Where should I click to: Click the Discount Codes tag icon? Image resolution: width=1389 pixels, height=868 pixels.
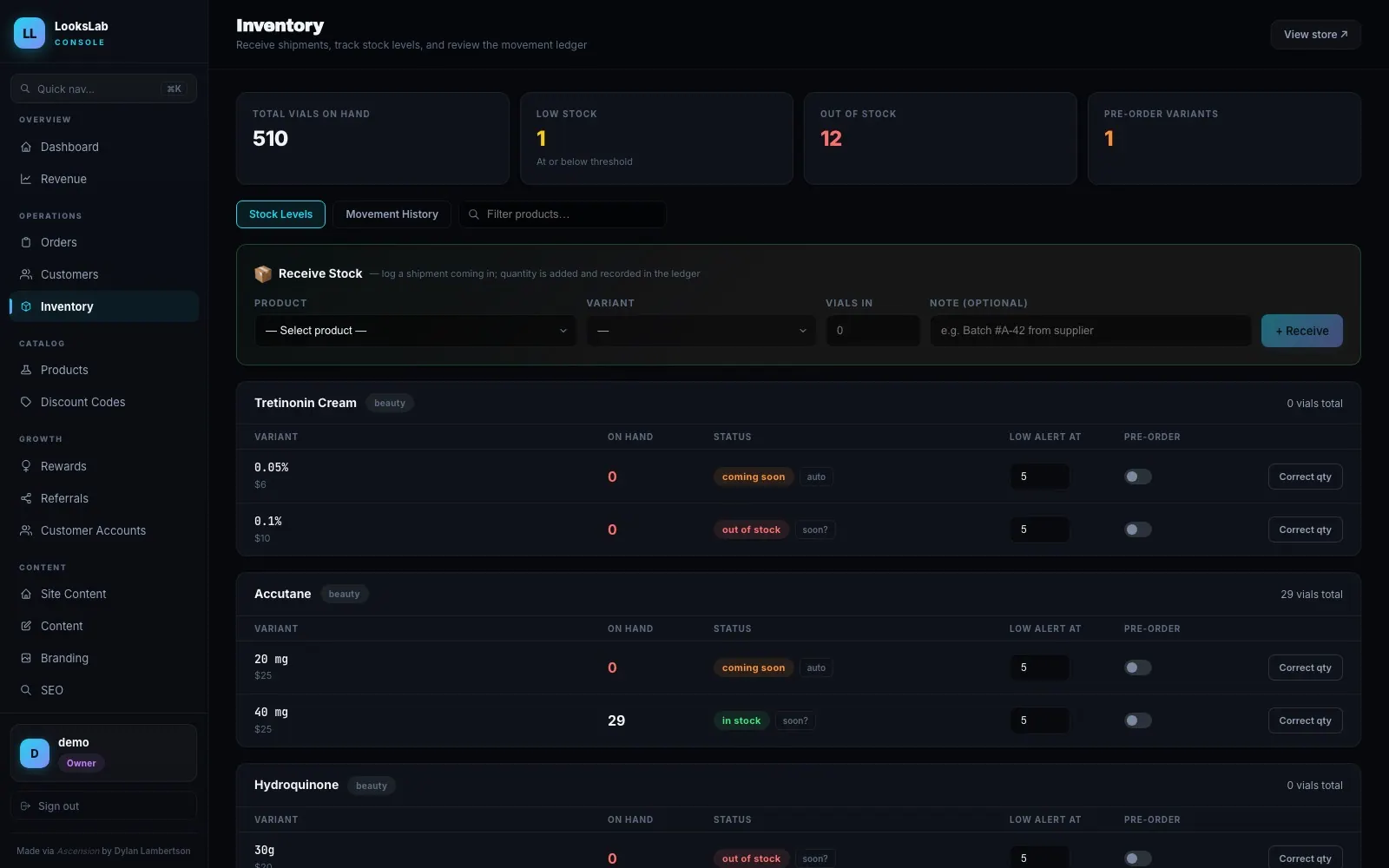tap(26, 402)
